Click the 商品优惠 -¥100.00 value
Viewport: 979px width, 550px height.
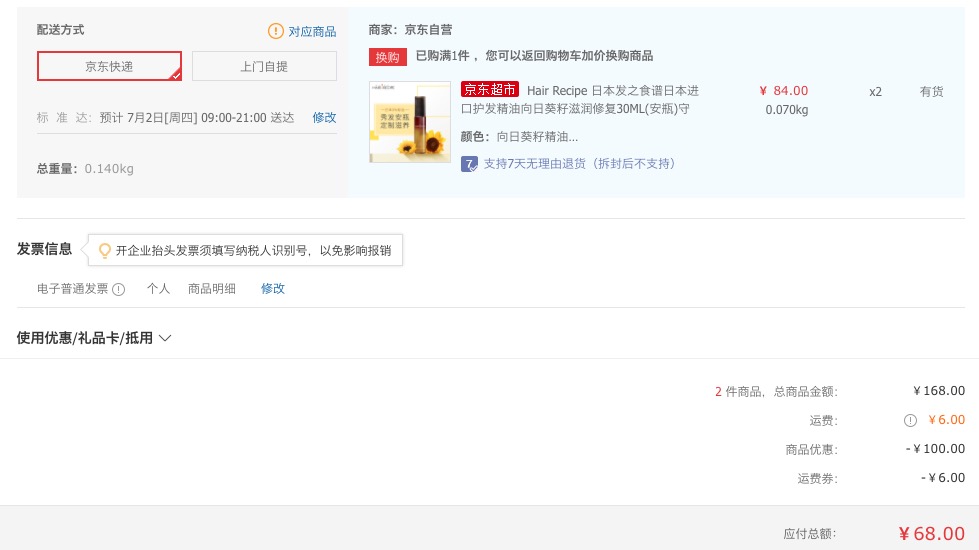pyautogui.click(x=935, y=449)
